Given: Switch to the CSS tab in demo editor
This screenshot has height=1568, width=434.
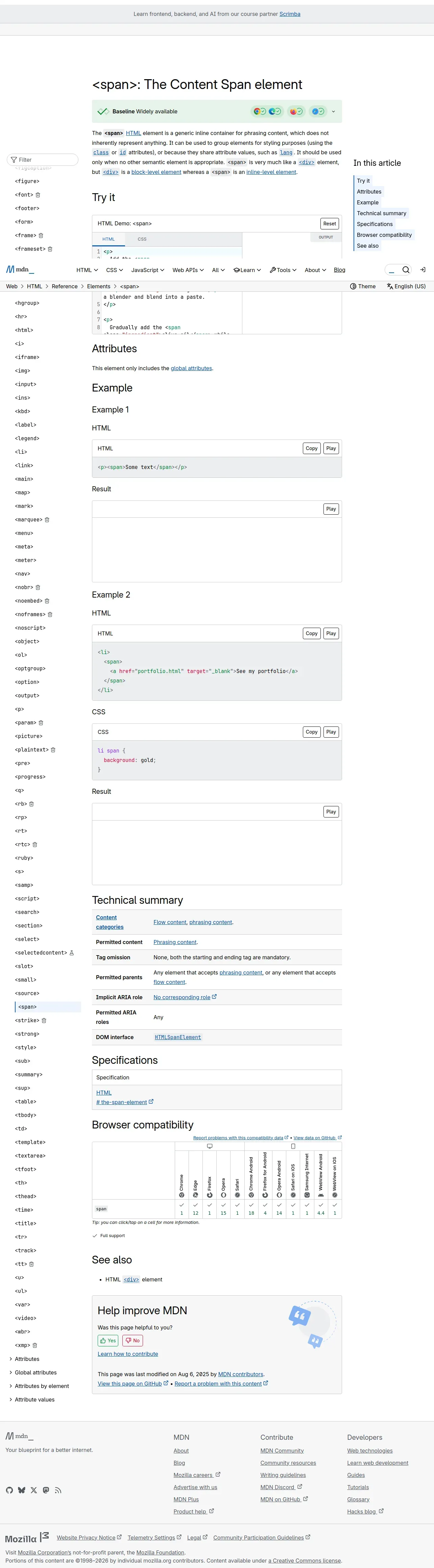Looking at the screenshot, I should [x=142, y=239].
